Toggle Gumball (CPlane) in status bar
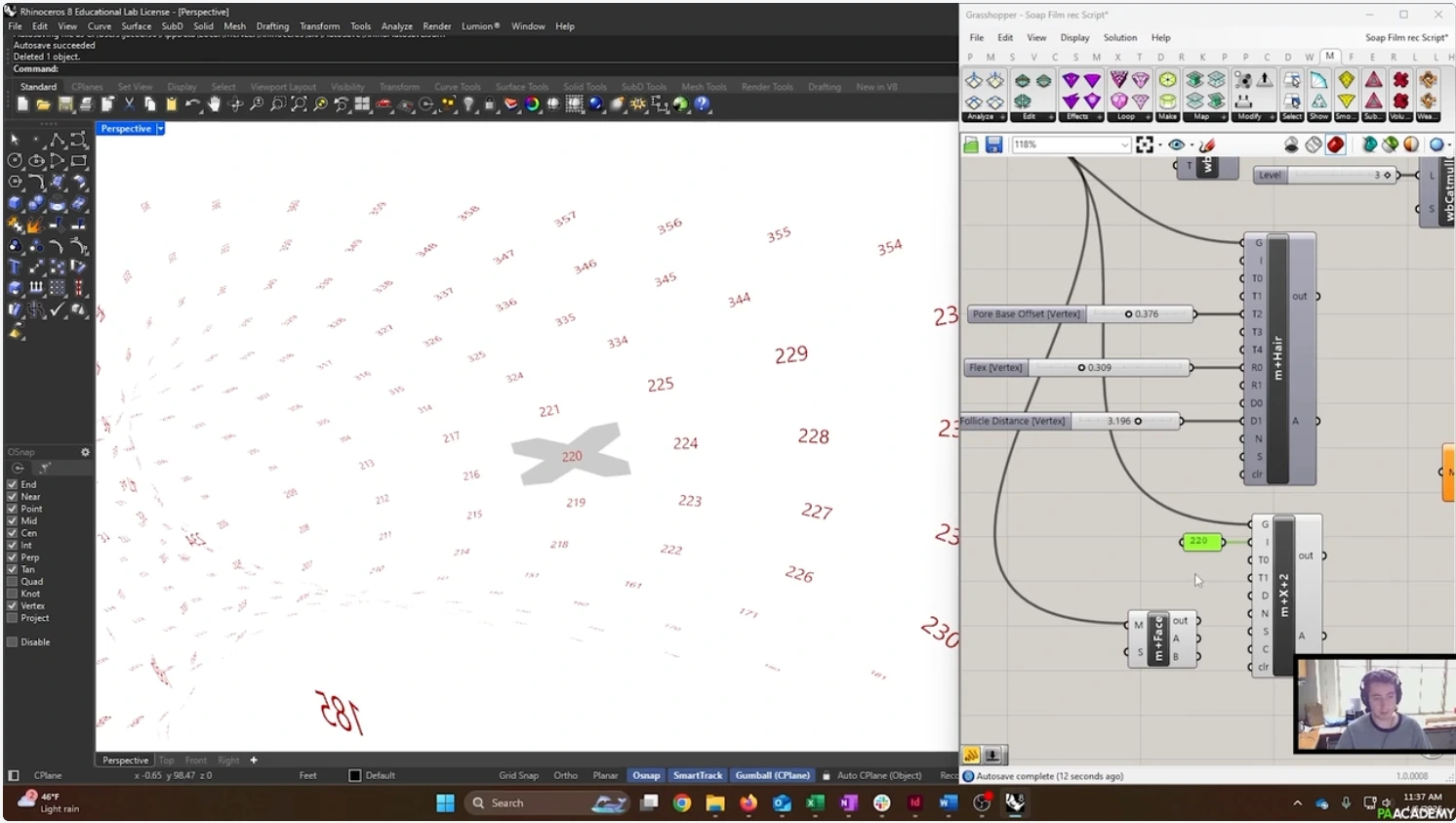 tap(772, 775)
